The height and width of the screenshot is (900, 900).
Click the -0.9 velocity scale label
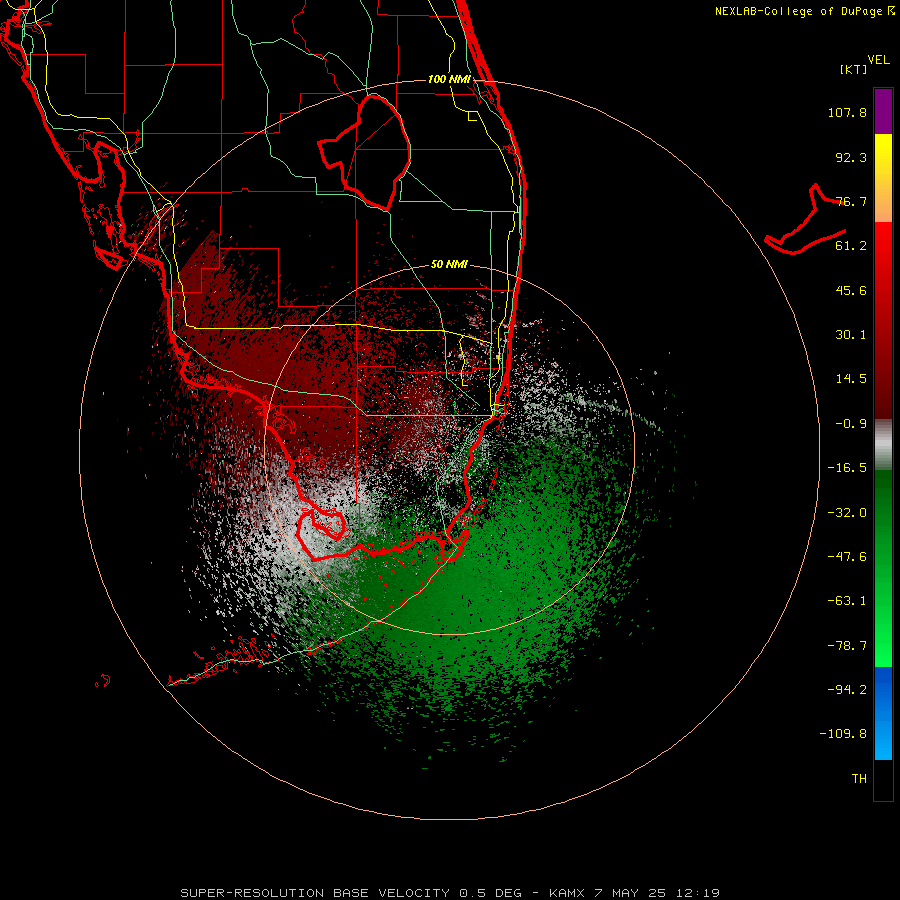point(851,424)
